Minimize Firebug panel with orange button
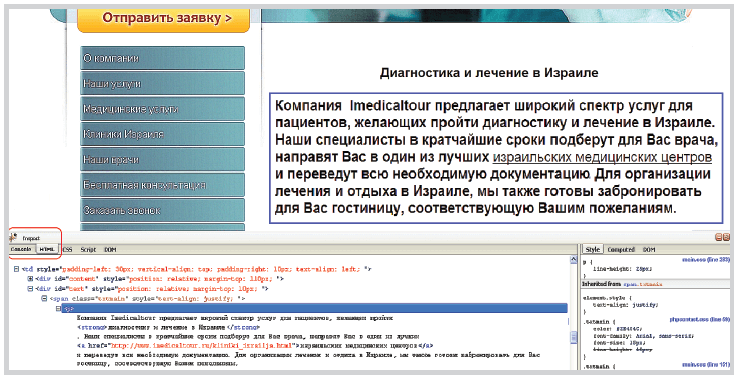 tap(719, 238)
